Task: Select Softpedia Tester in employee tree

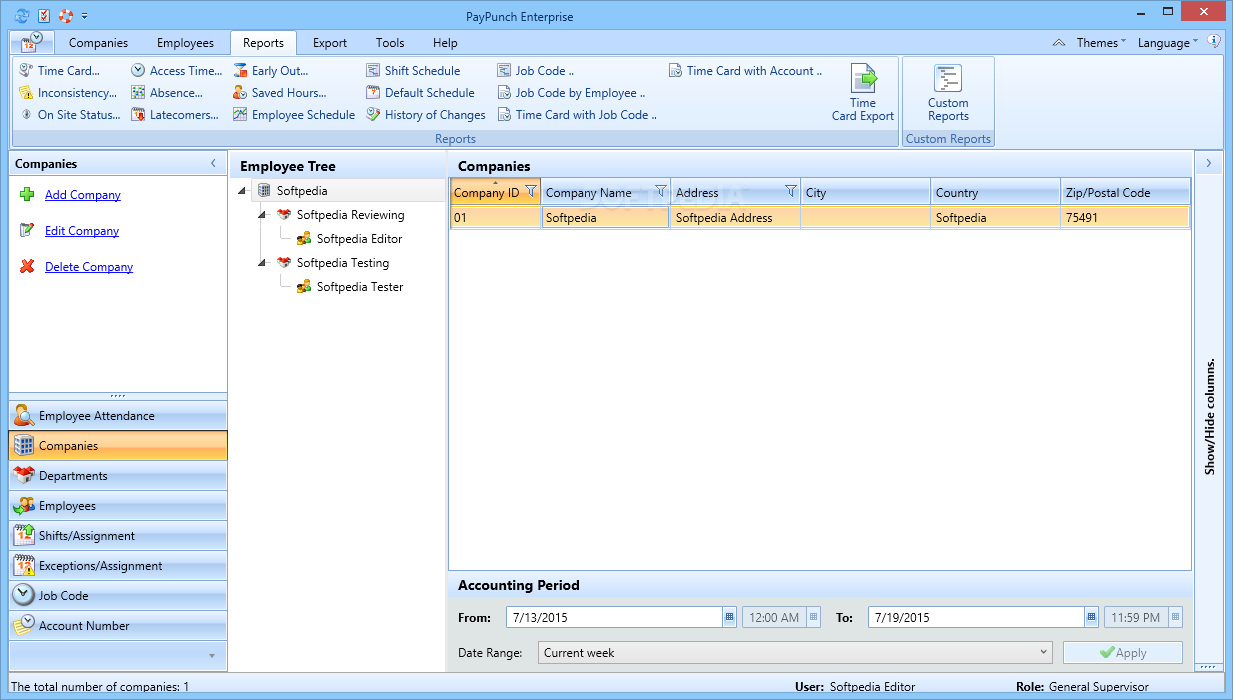Action: pos(360,287)
